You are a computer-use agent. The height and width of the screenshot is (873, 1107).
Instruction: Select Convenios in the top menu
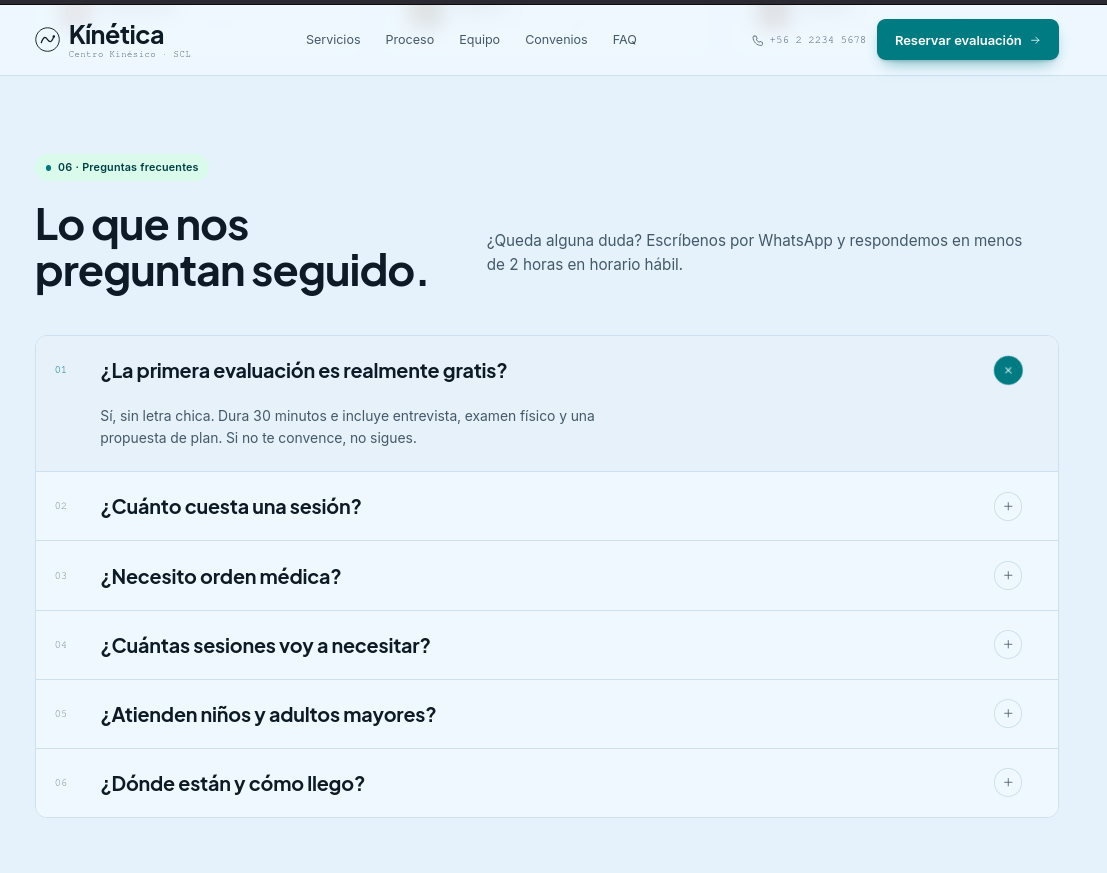[x=556, y=40]
